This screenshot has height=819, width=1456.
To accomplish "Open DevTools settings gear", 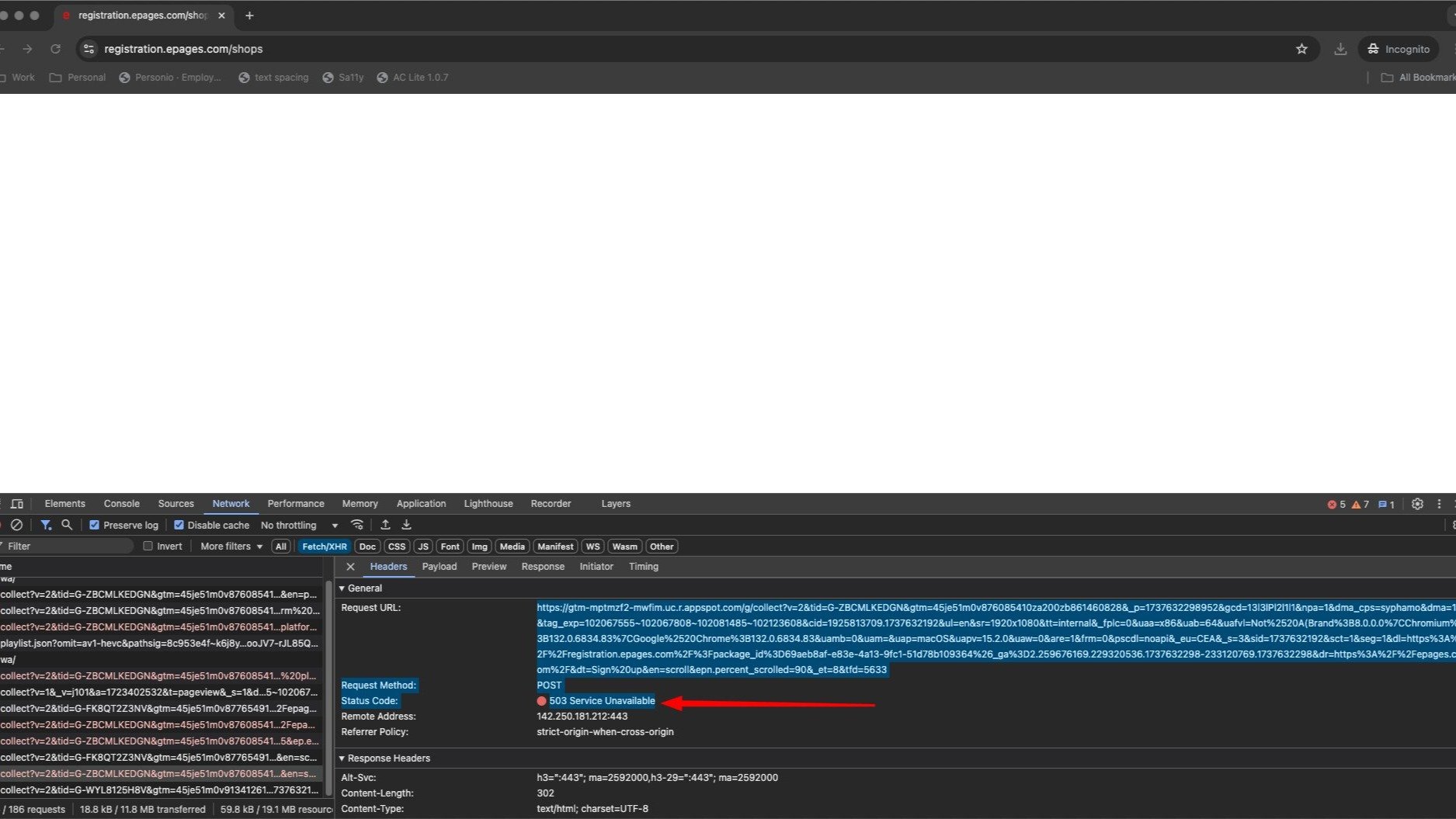I will coord(1417,504).
